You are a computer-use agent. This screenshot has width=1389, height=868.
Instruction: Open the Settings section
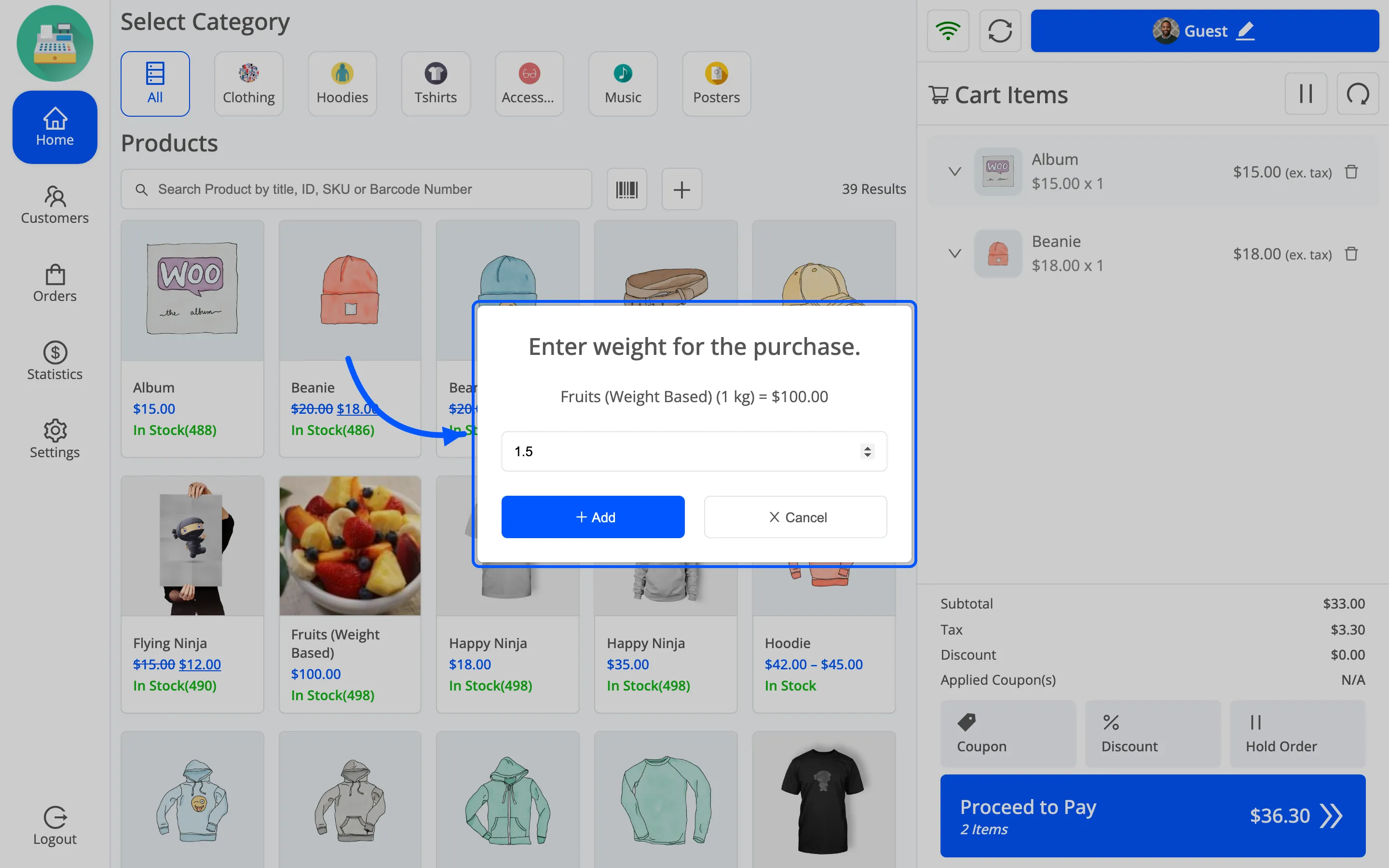click(54, 439)
